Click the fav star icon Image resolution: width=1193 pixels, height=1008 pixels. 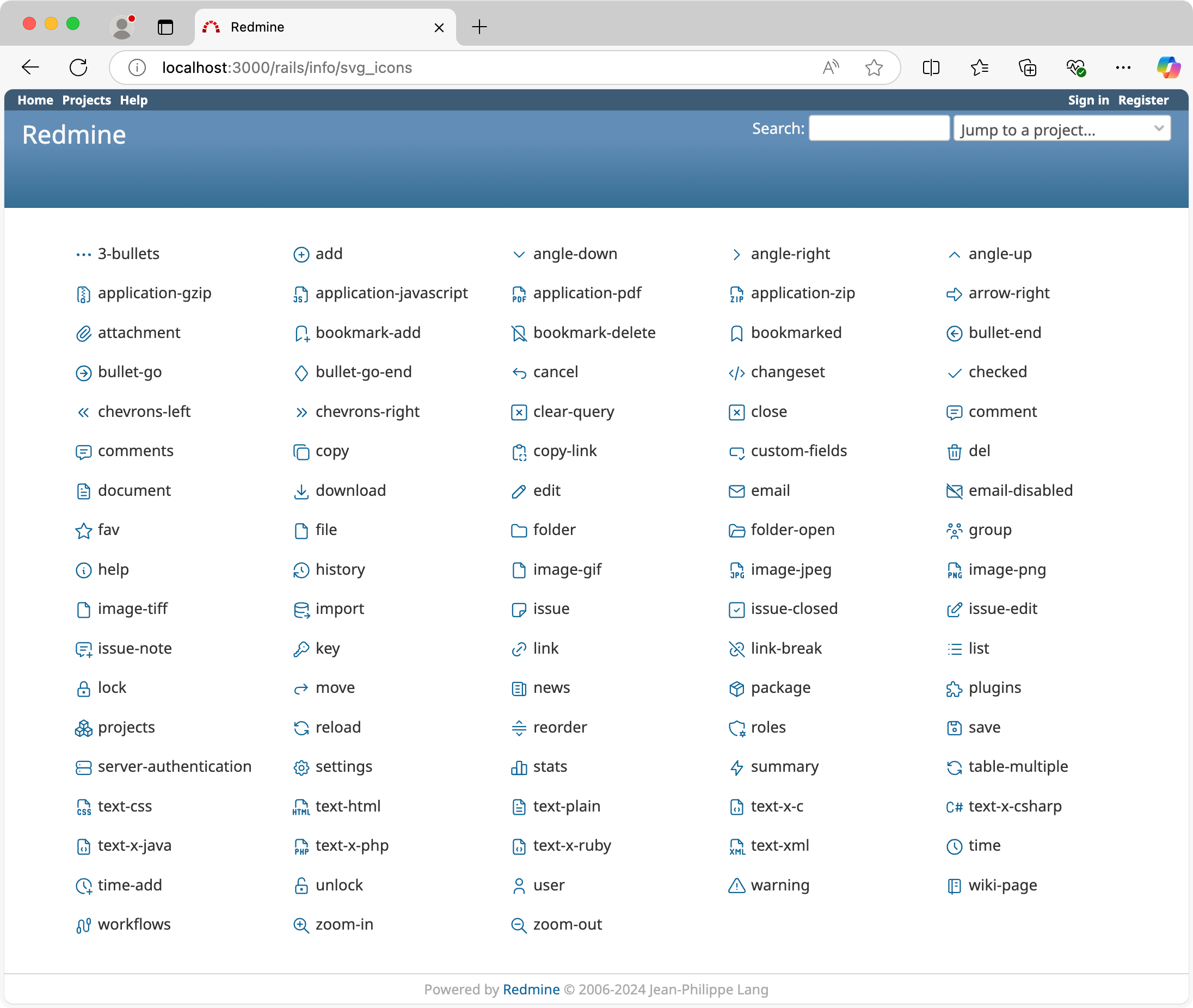point(83,531)
